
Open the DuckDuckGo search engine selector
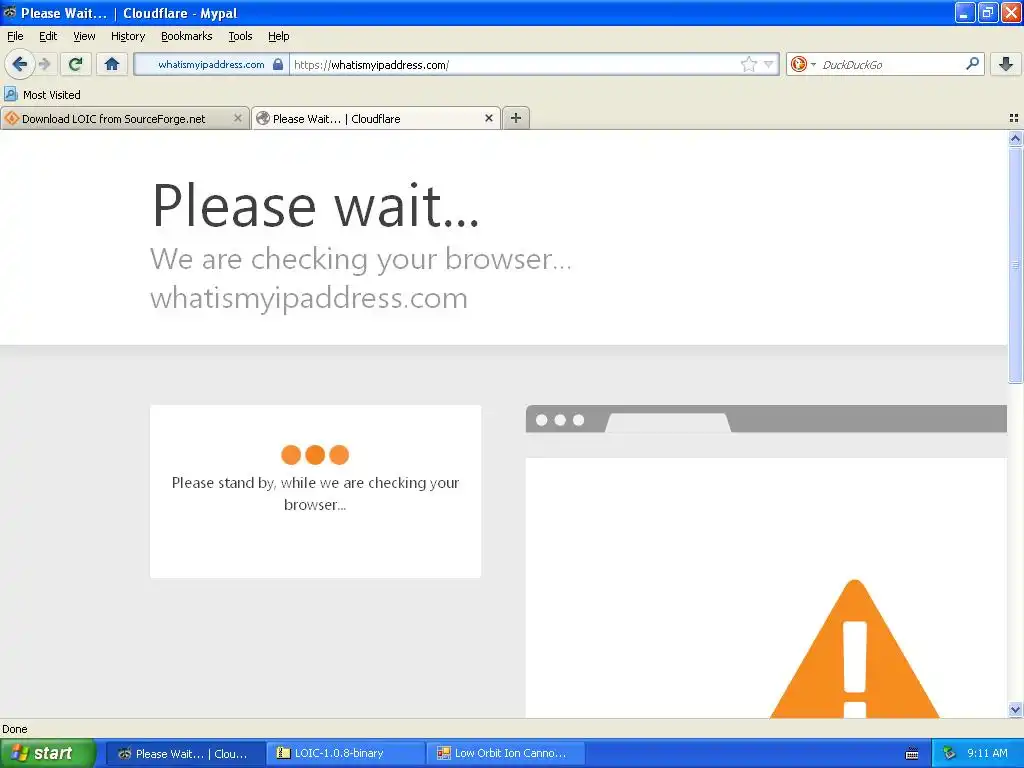pyautogui.click(x=803, y=64)
